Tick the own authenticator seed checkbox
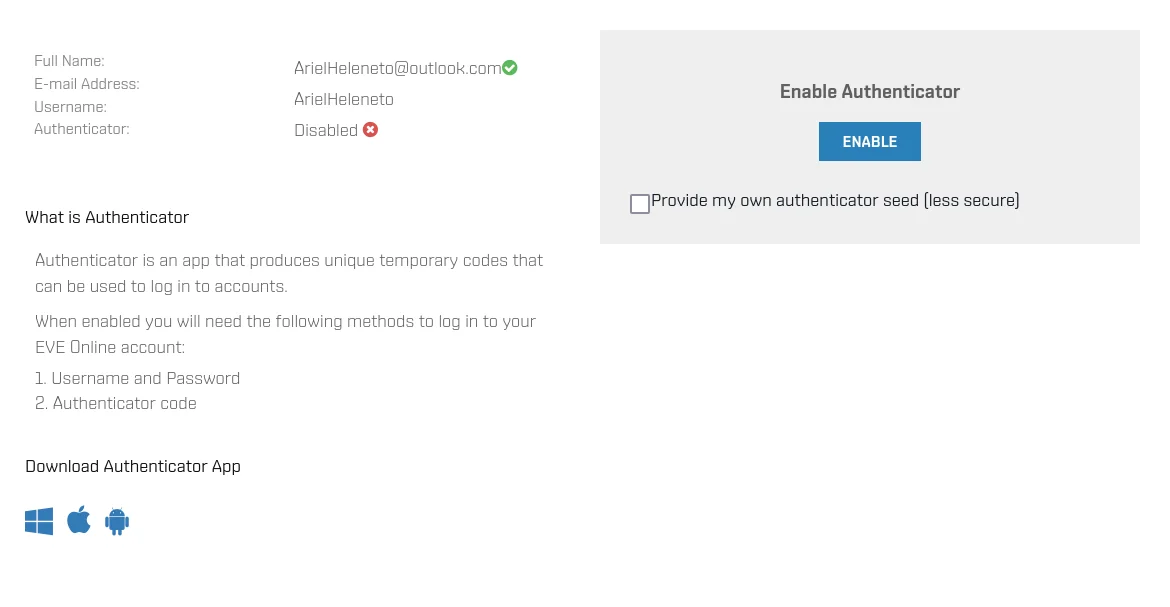Viewport: 1170px width, 607px height. pos(639,204)
